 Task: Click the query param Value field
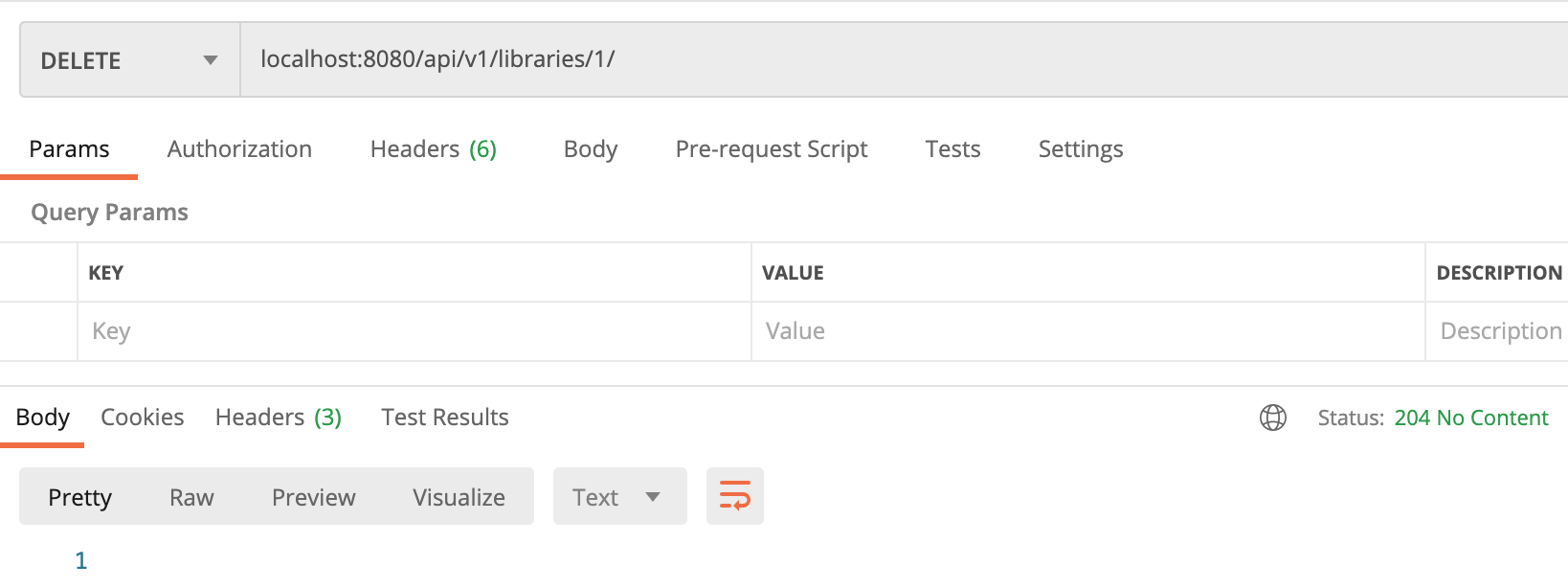[1087, 331]
